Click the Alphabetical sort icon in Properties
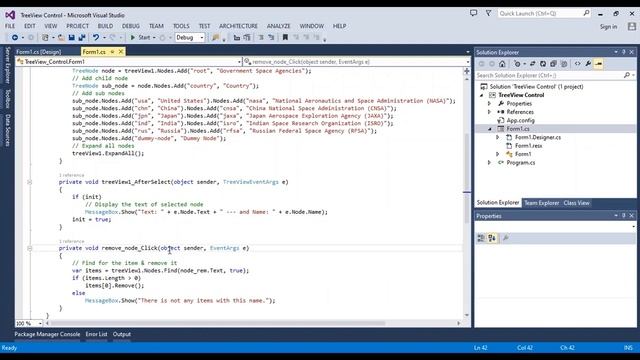The height and width of the screenshot is (360, 640). (x=492, y=238)
